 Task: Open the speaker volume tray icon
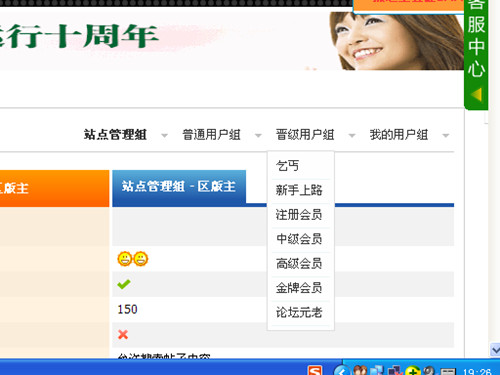point(429,370)
